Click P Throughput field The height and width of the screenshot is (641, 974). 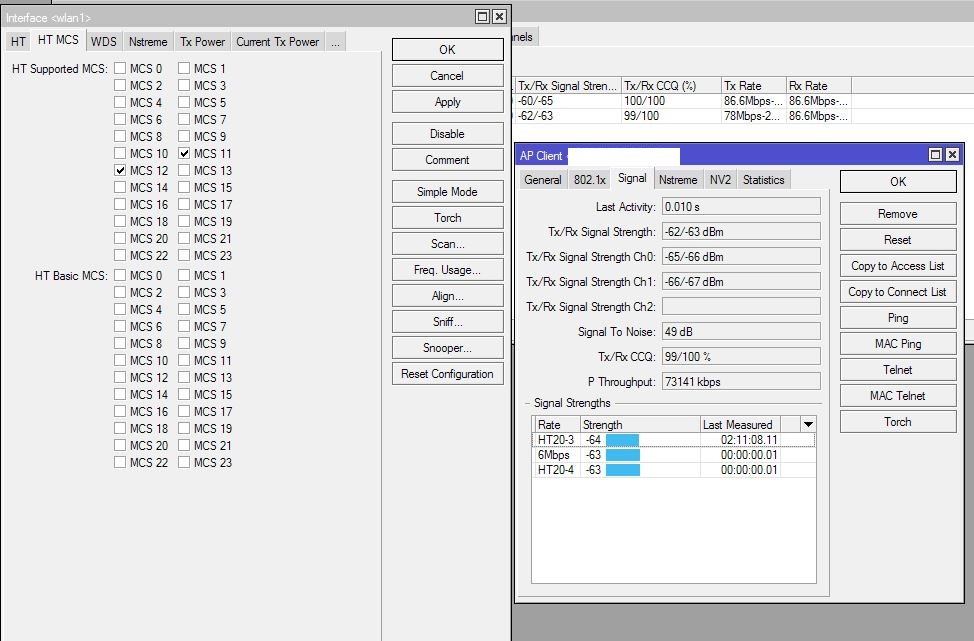[x=741, y=381]
